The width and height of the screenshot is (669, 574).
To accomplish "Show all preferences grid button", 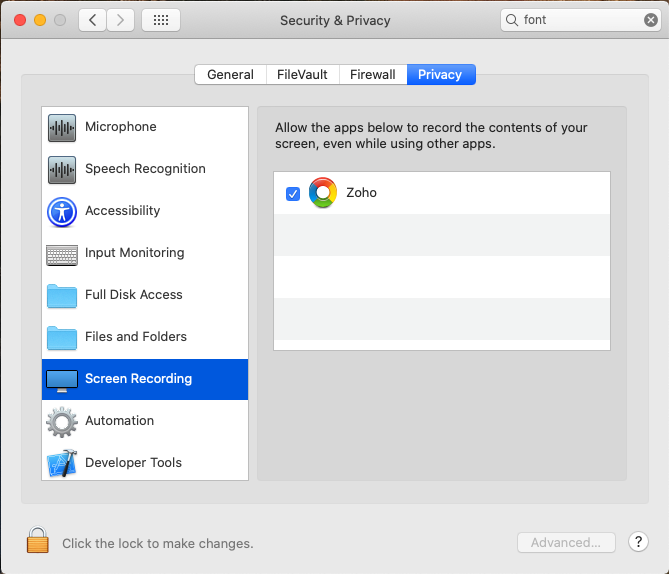I will pyautogui.click(x=161, y=20).
